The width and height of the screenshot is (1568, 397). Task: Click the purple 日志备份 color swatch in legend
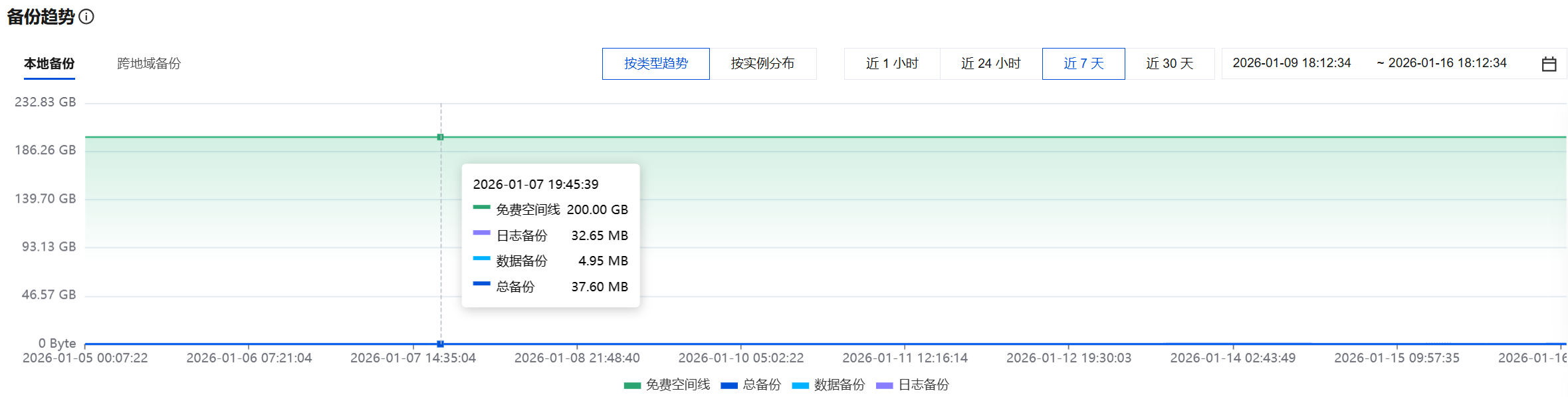pos(884,386)
